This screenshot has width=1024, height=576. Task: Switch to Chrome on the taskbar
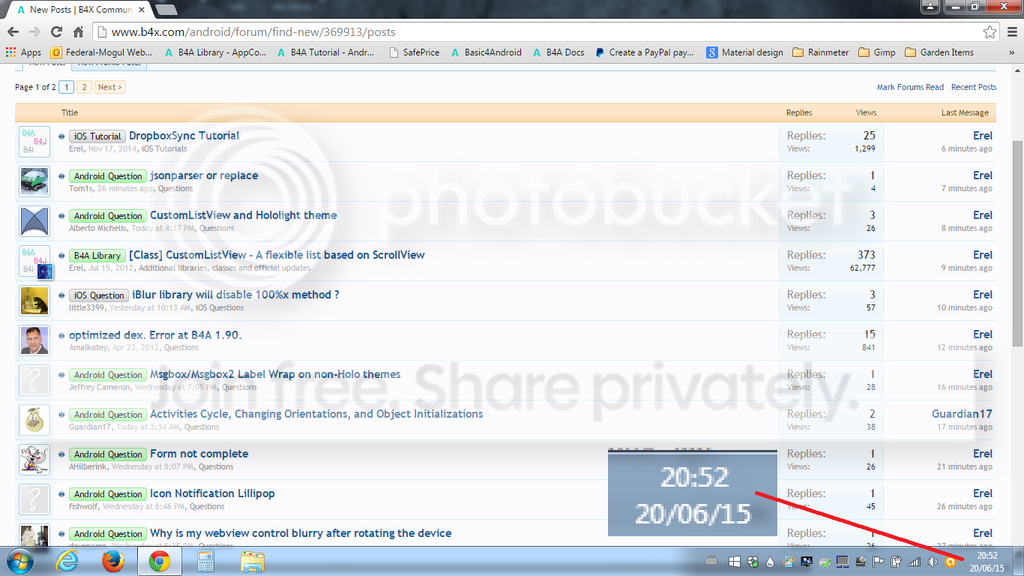159,561
